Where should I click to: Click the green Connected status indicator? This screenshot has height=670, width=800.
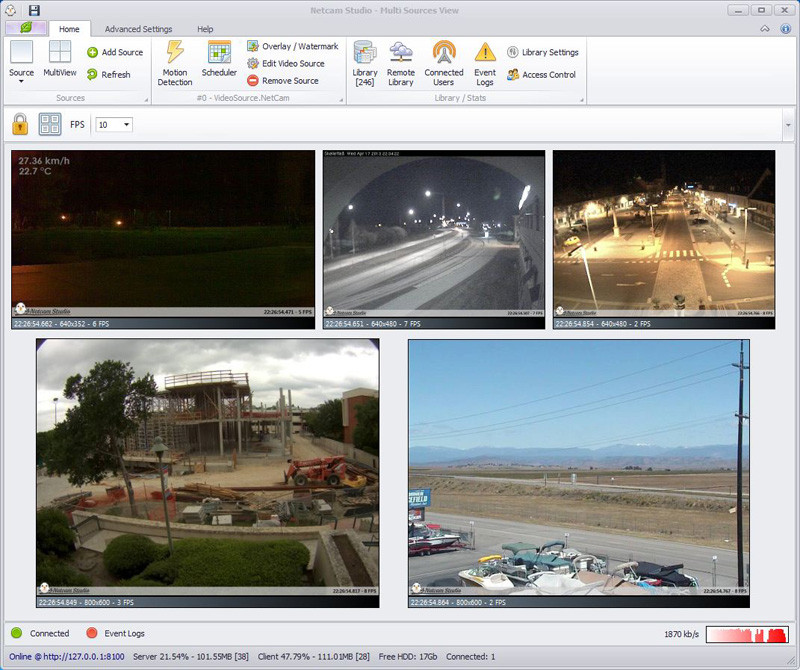click(x=16, y=633)
